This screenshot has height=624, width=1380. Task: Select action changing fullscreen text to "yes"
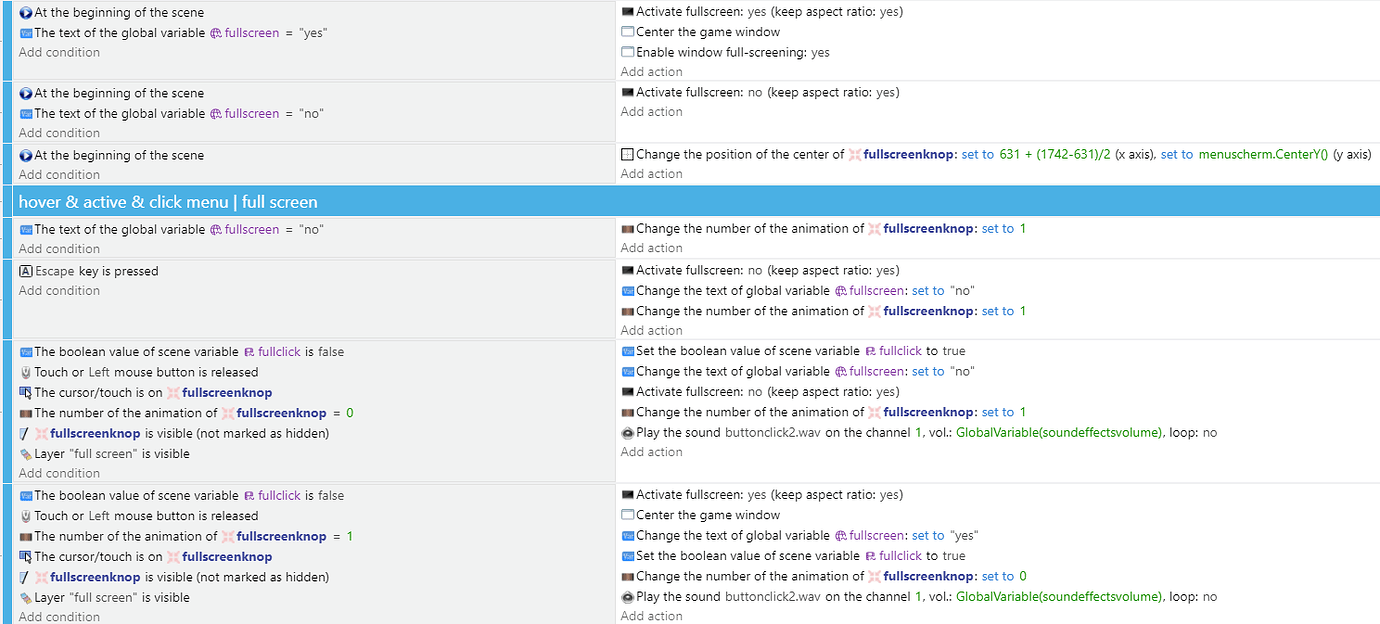click(800, 535)
